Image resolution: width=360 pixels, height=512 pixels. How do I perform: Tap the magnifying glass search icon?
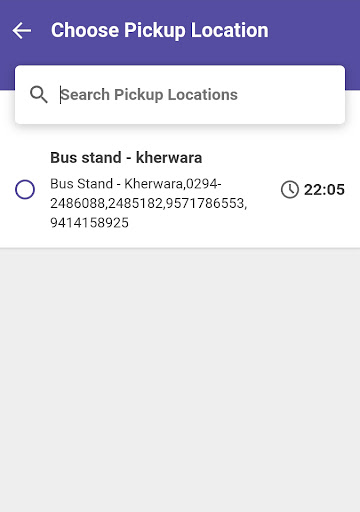coord(39,95)
